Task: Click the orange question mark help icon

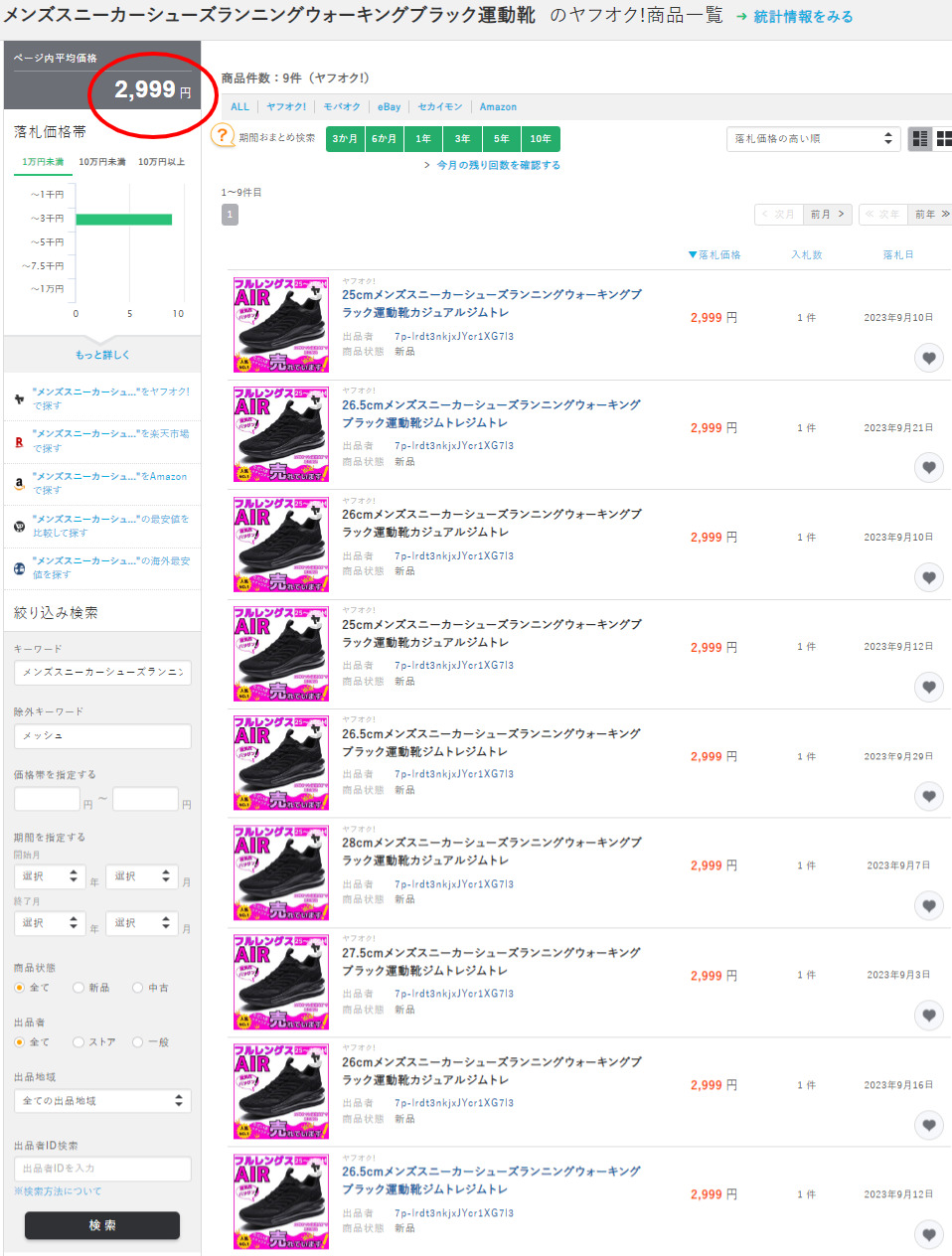Action: coord(224,137)
